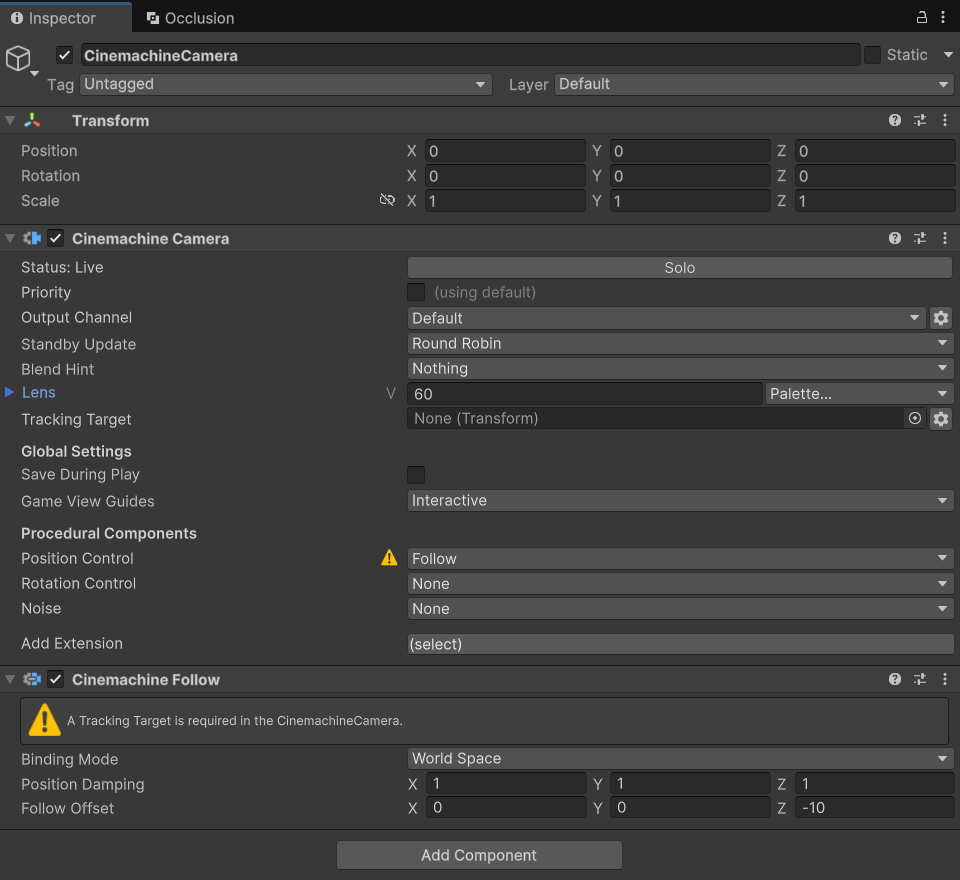Open the Inspector tab kebab menu

(x=943, y=17)
